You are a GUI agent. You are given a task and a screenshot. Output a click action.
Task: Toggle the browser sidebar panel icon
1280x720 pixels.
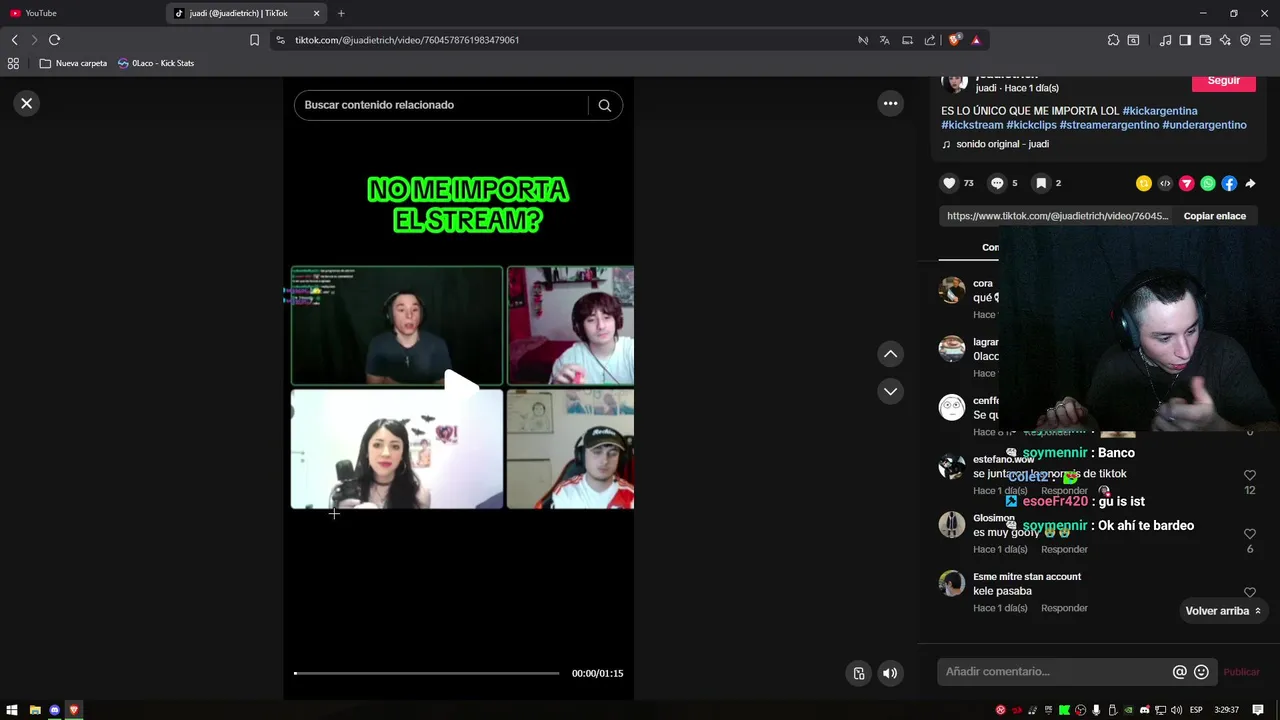[x=1185, y=40]
